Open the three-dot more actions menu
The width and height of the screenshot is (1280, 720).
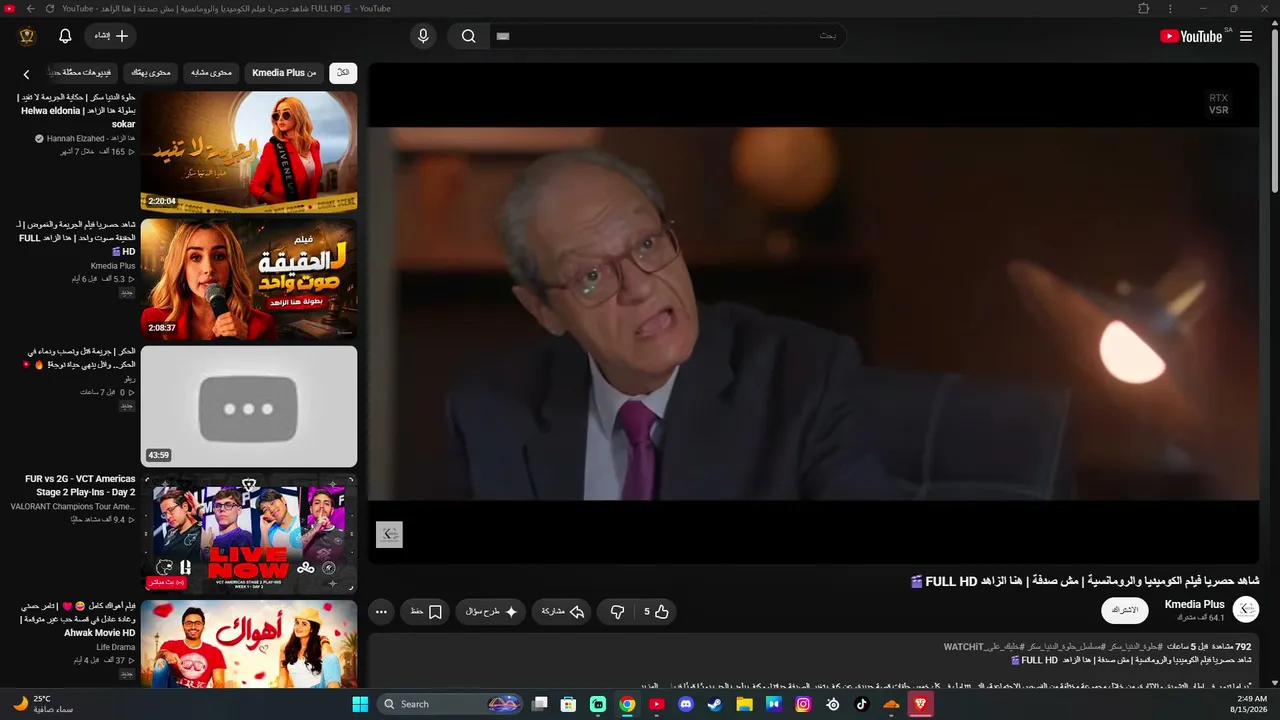pos(381,612)
